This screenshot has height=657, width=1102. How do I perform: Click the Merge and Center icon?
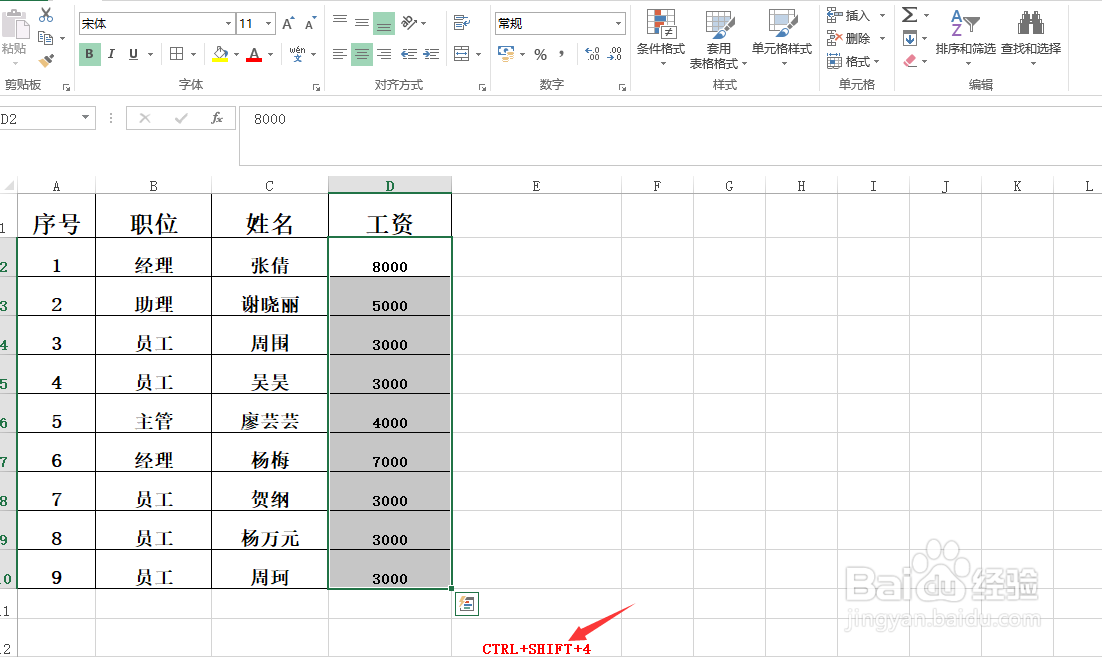click(461, 53)
